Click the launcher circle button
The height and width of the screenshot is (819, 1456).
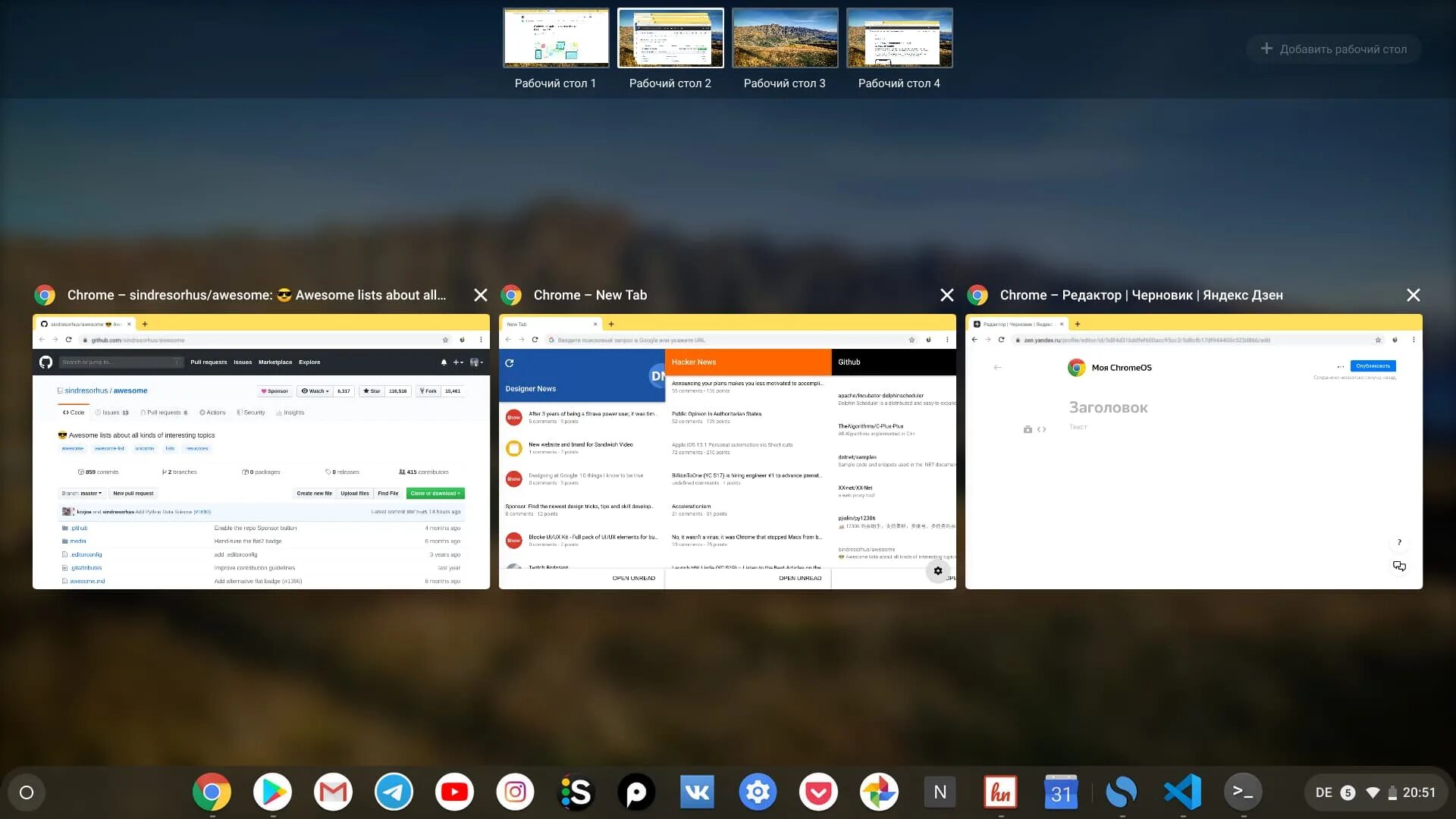coord(27,792)
